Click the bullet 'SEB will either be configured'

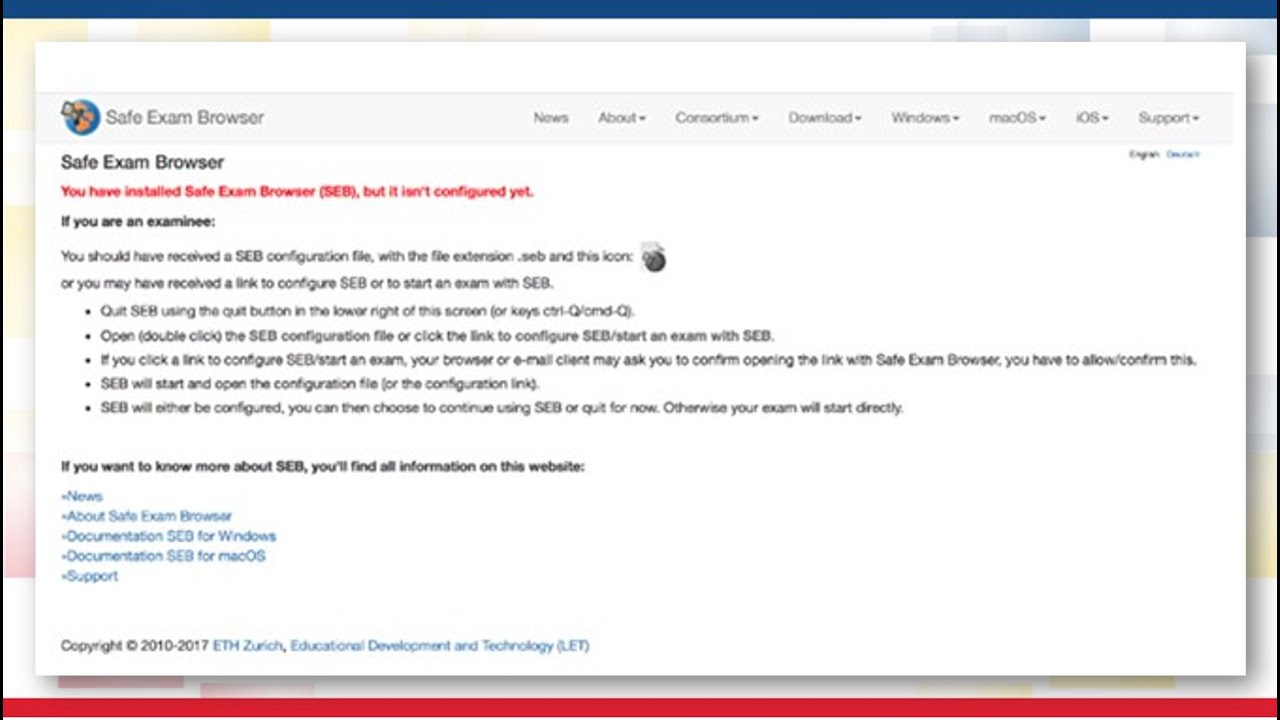[x=501, y=408]
